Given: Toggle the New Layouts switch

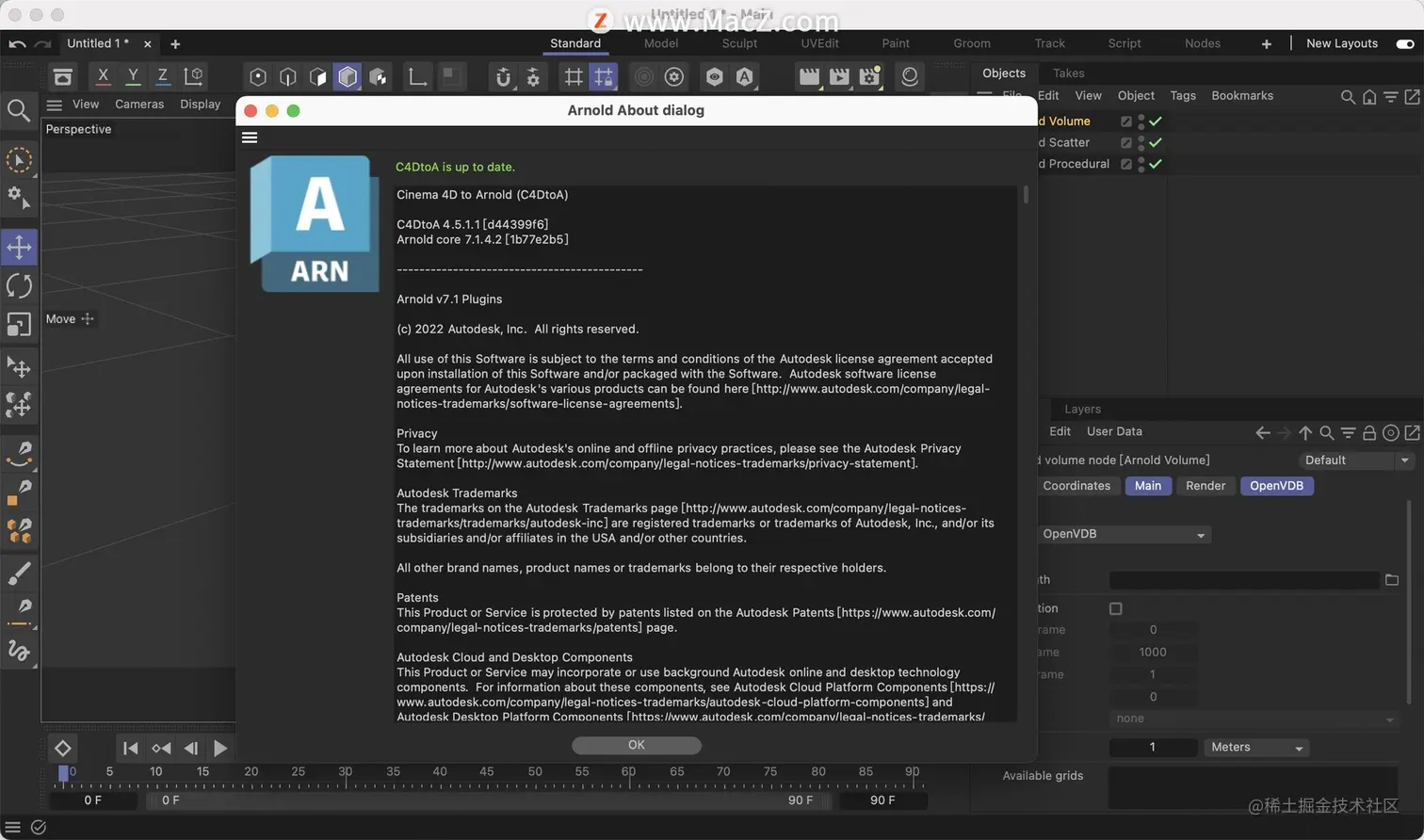Looking at the screenshot, I should click(x=1405, y=43).
